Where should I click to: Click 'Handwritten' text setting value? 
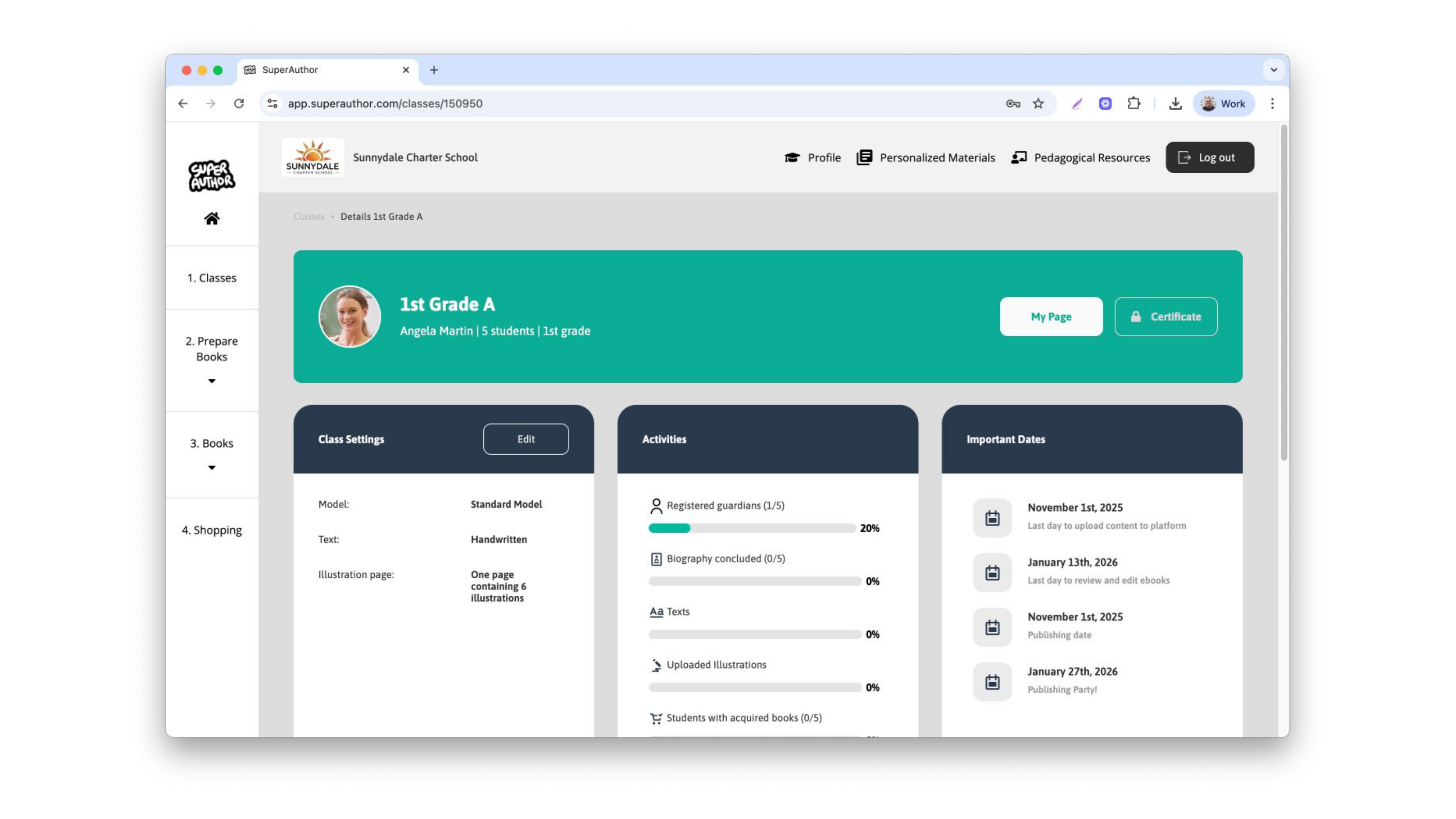click(498, 539)
